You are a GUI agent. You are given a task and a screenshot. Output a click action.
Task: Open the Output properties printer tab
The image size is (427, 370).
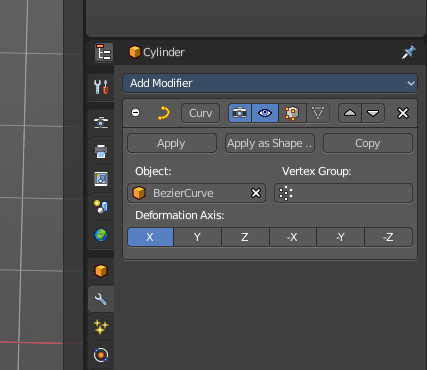pyautogui.click(x=101, y=151)
